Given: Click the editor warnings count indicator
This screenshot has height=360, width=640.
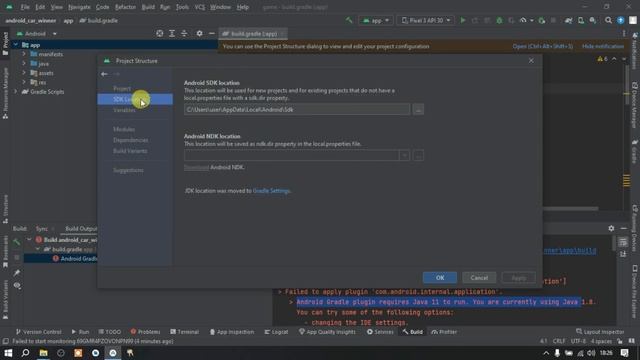Looking at the screenshot, I should tap(602, 59).
